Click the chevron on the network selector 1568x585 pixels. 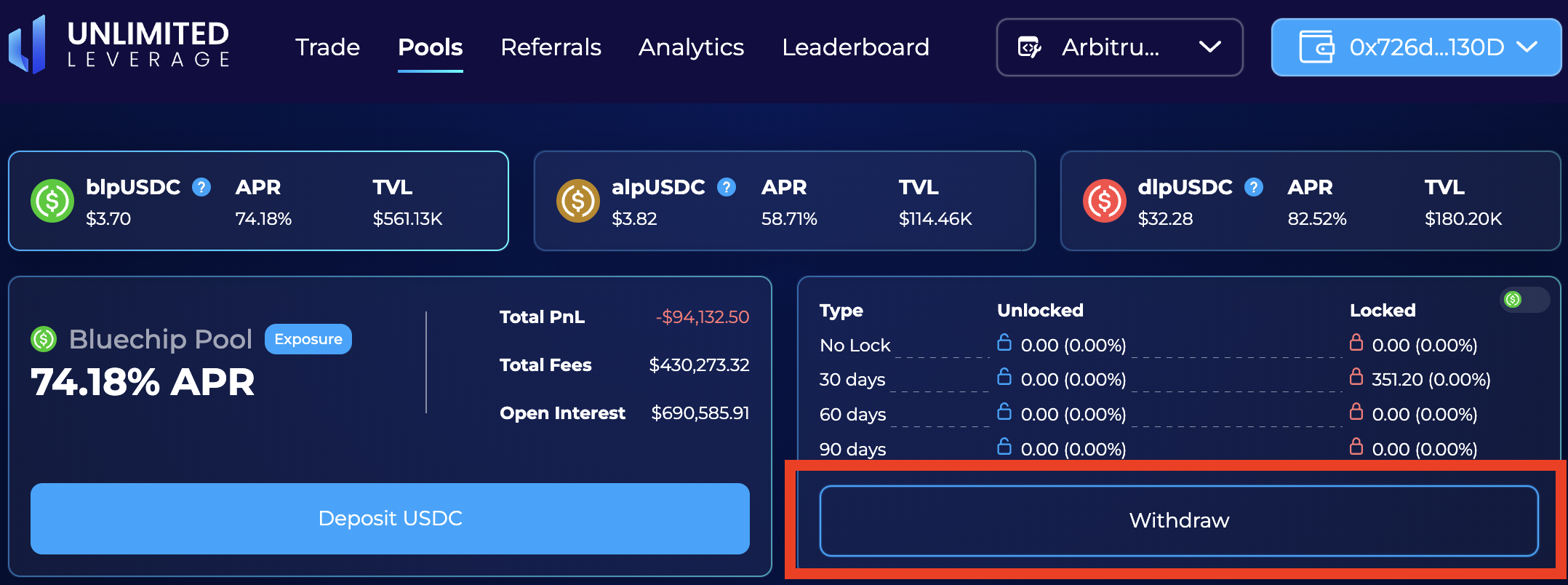point(1210,47)
